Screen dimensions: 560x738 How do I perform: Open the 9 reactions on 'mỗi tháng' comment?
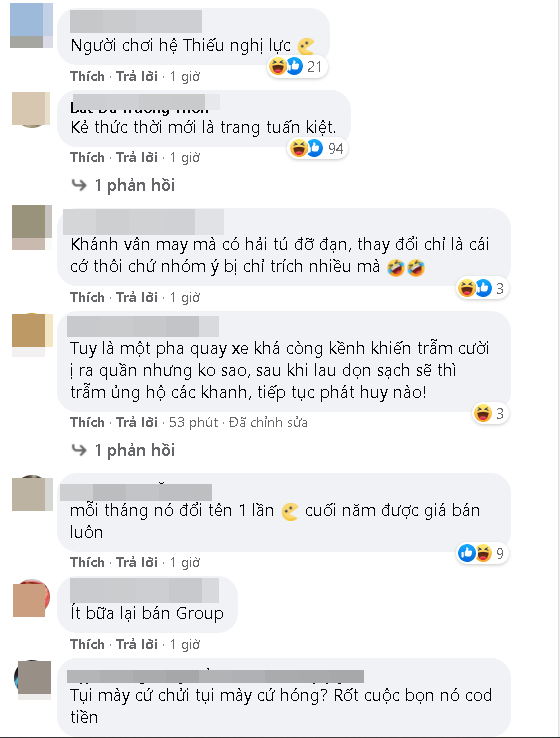[482, 553]
